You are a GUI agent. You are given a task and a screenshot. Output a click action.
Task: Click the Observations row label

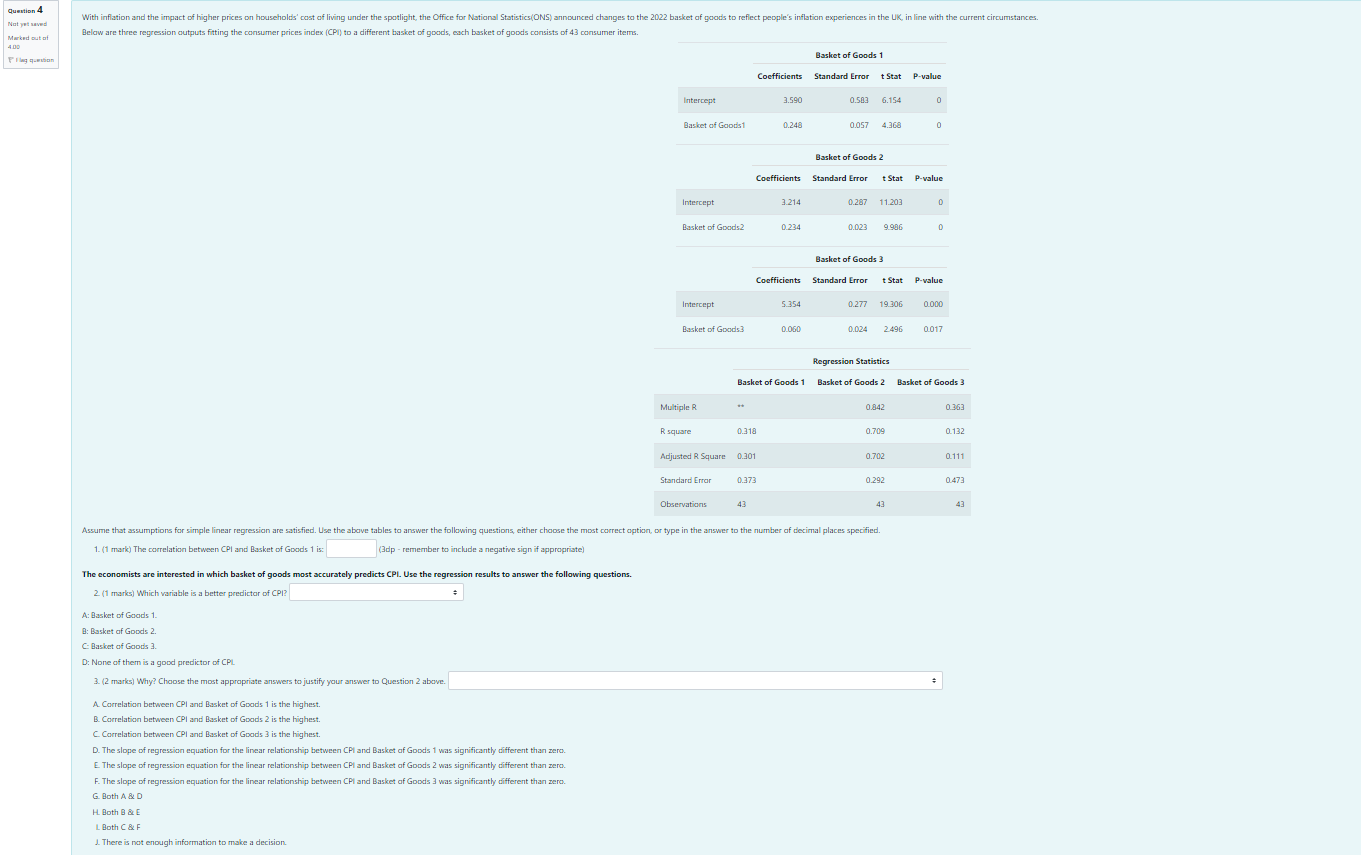pyautogui.click(x=683, y=504)
